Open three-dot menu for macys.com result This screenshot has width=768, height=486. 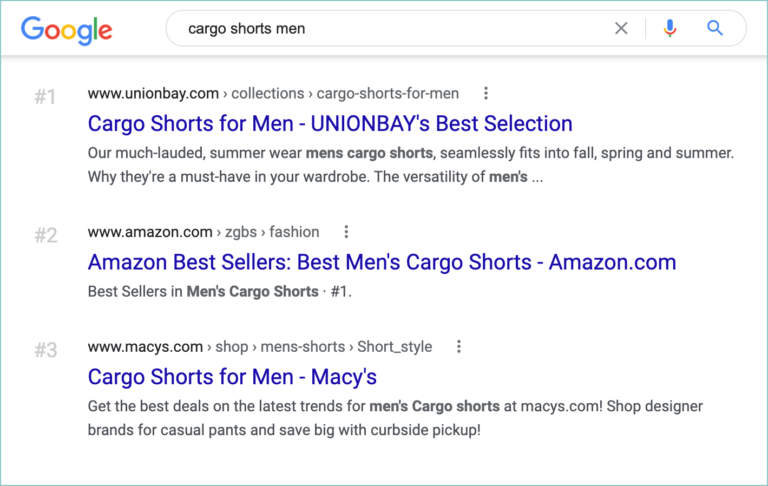pos(459,346)
